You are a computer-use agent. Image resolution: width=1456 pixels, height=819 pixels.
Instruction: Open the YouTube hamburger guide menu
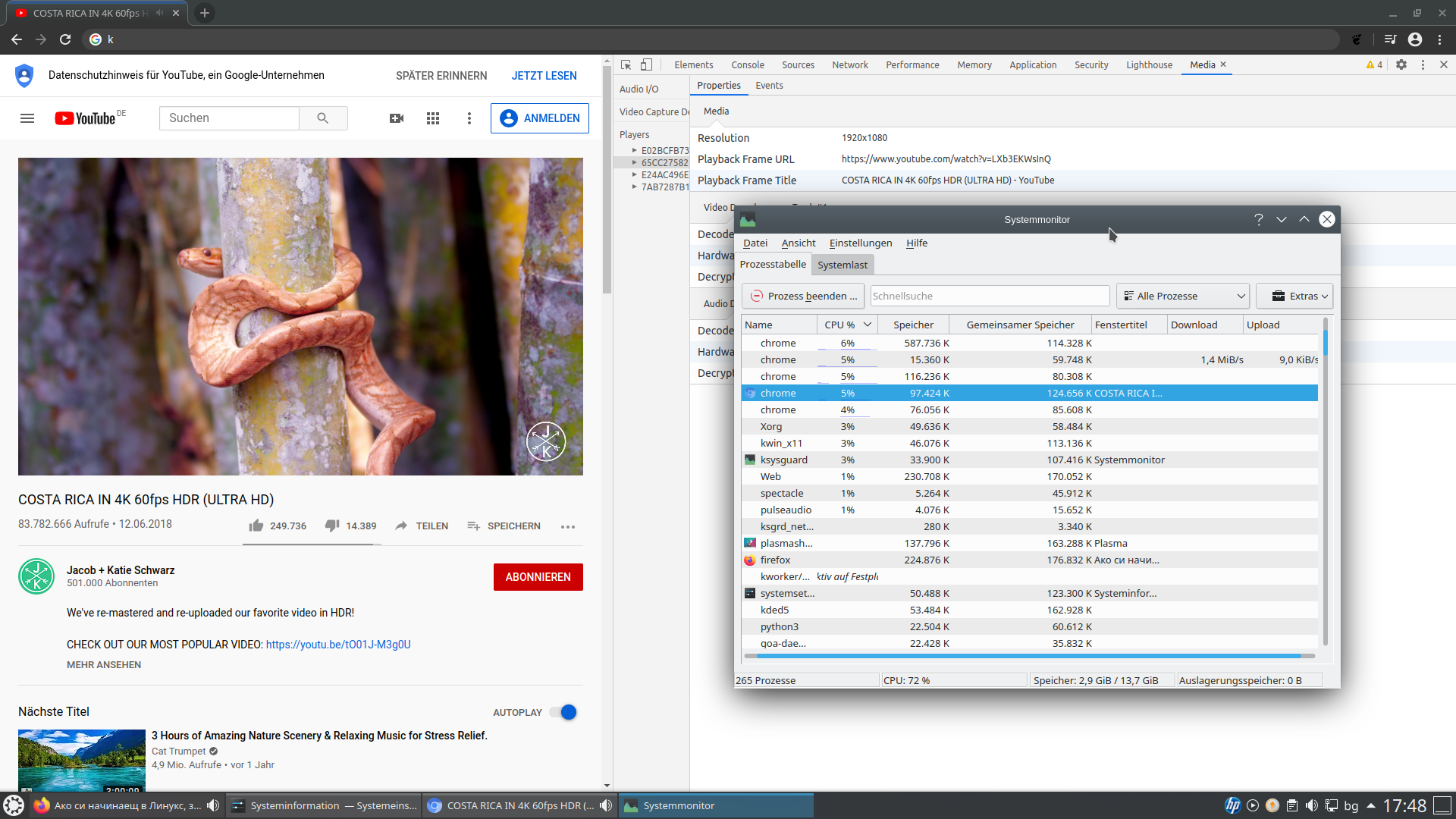27,118
